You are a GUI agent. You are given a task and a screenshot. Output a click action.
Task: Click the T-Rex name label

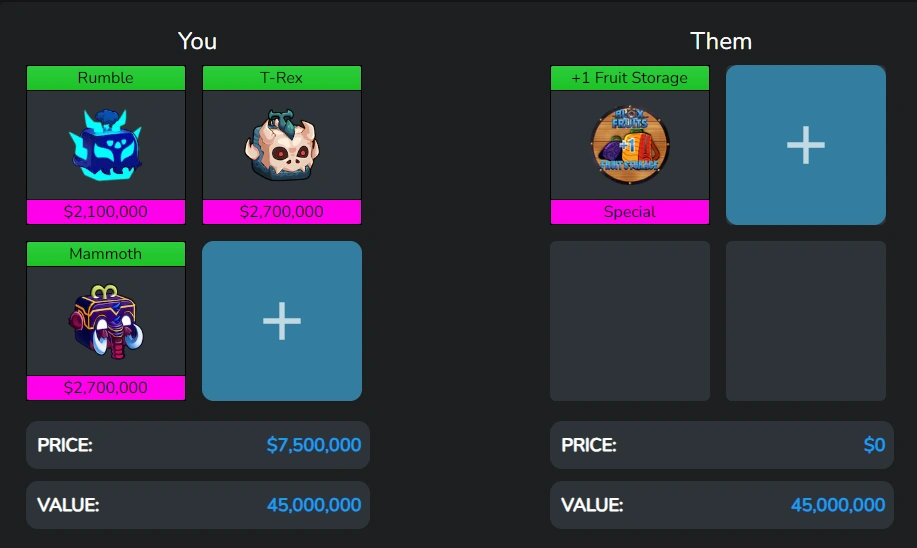(x=282, y=78)
